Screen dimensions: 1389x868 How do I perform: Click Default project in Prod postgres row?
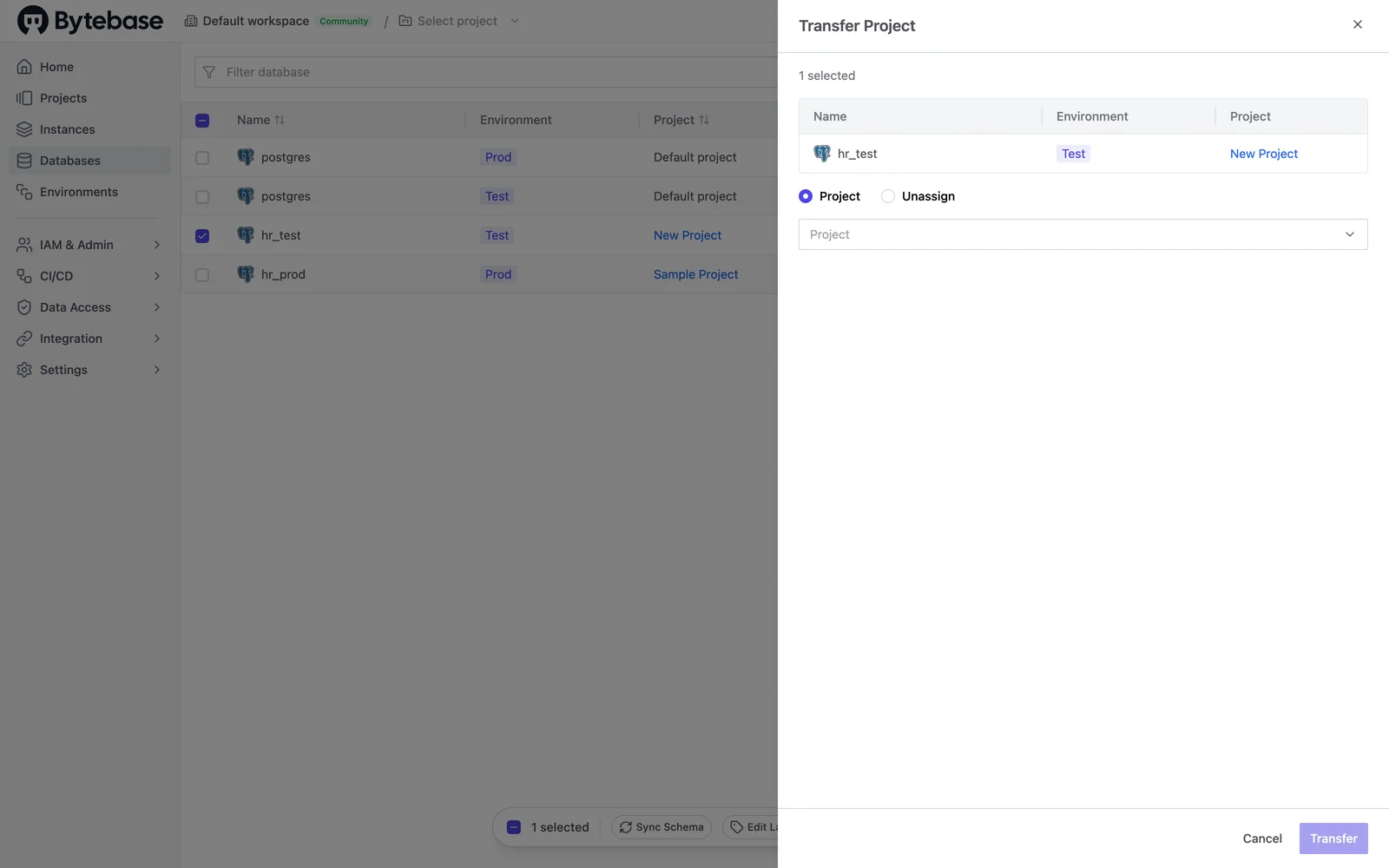click(695, 157)
